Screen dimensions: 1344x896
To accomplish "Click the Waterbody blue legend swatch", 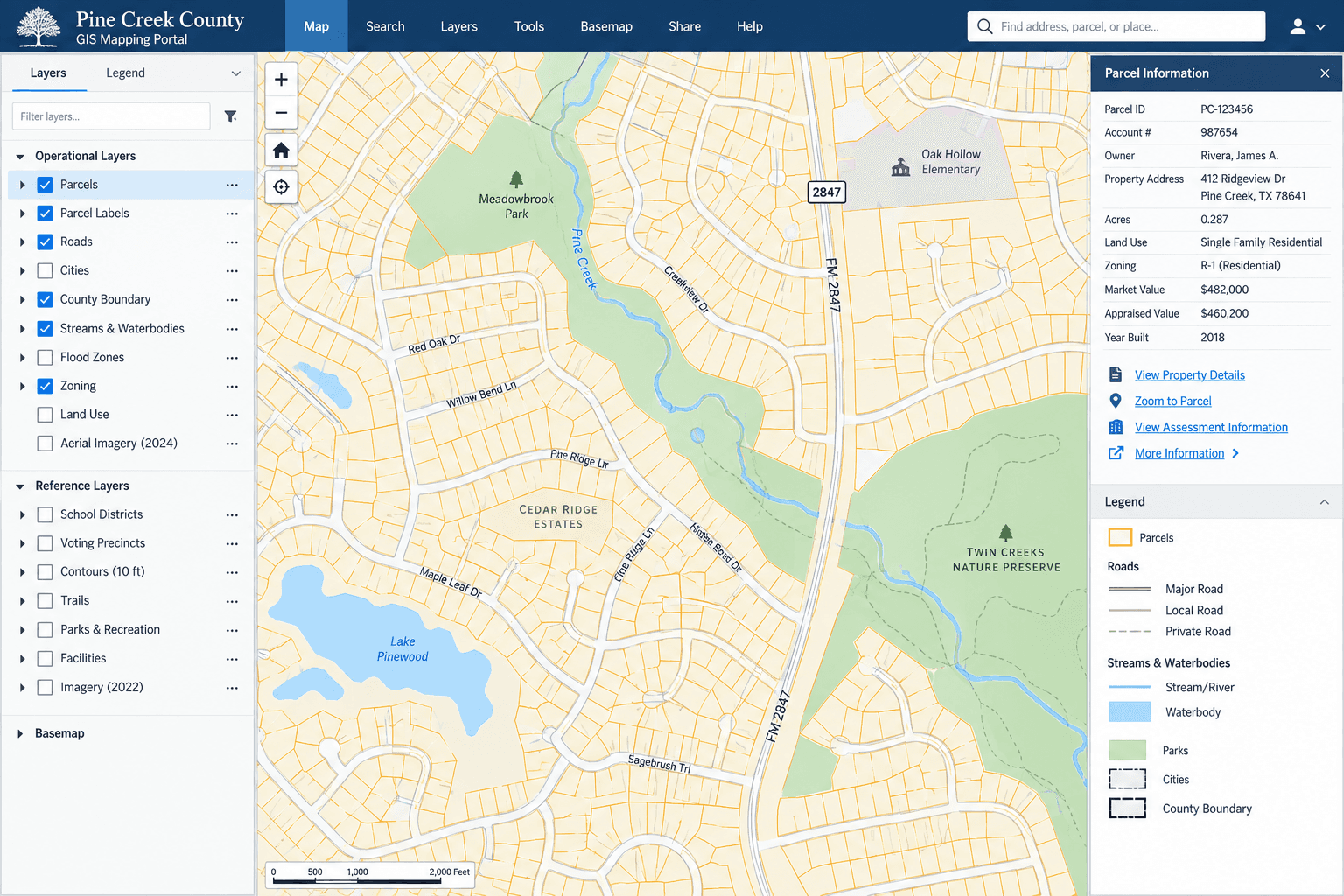I will (x=1130, y=712).
